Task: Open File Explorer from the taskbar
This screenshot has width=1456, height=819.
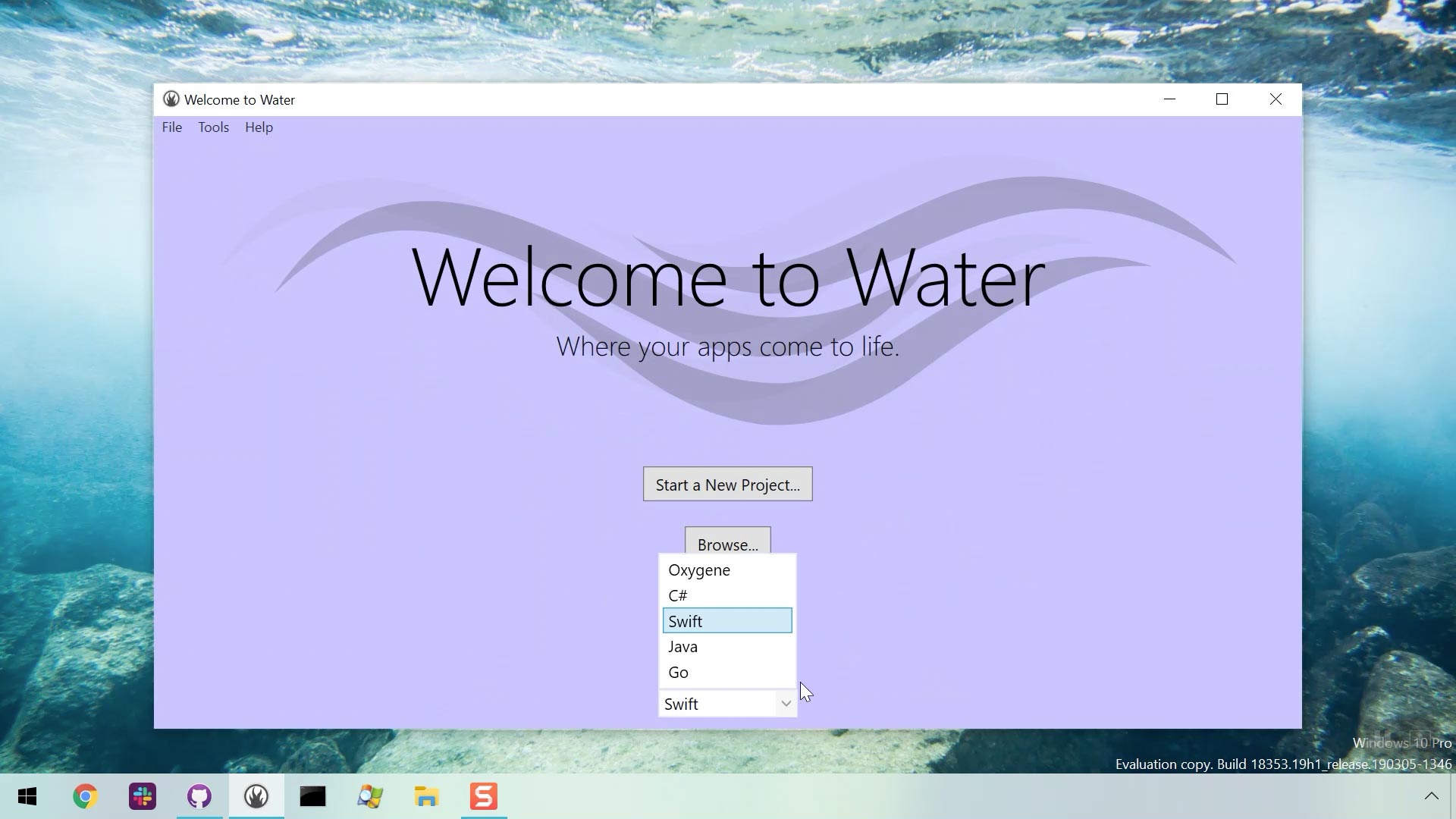Action: 427,796
